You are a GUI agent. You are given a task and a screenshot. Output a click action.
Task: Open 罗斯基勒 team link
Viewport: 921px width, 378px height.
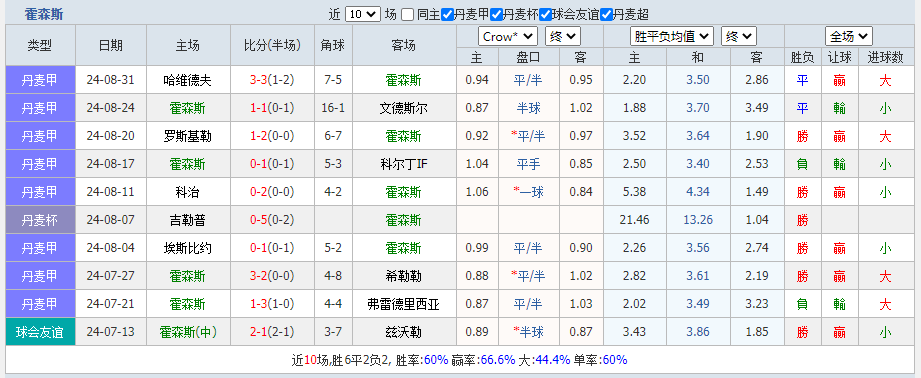pos(187,137)
